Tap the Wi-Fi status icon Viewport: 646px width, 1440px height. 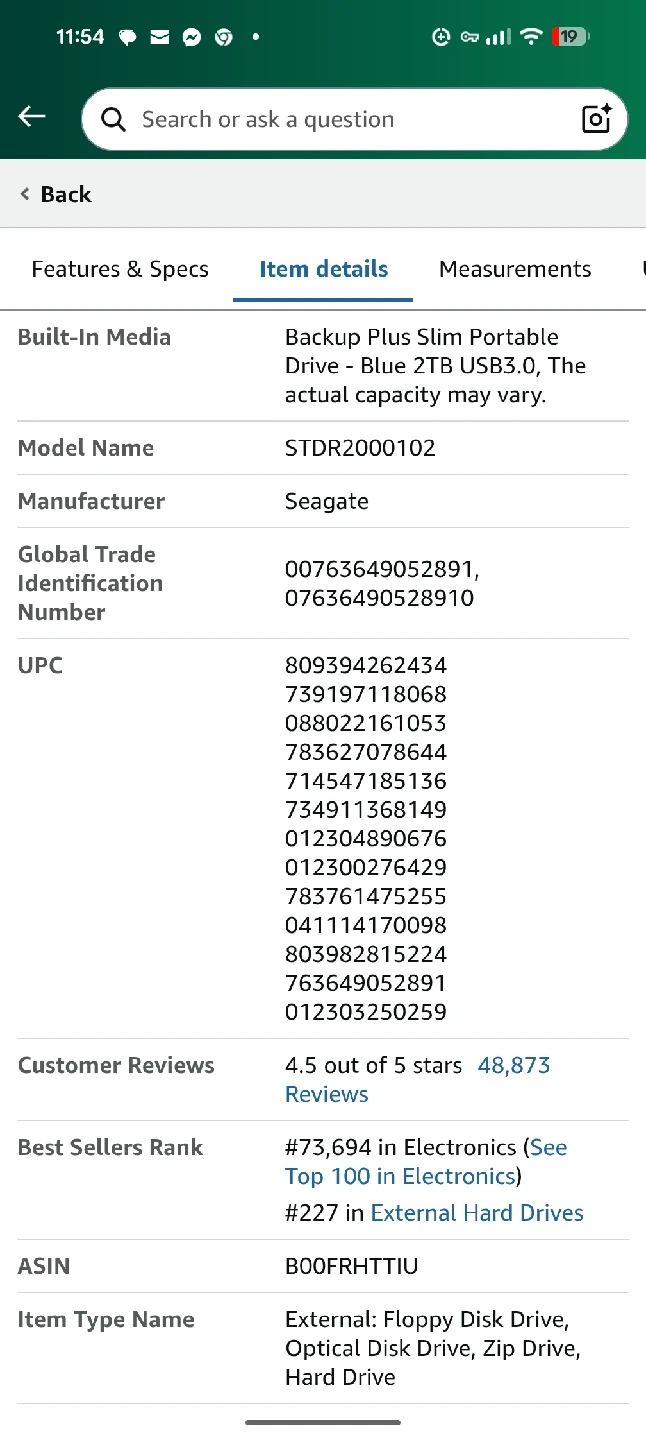[532, 37]
